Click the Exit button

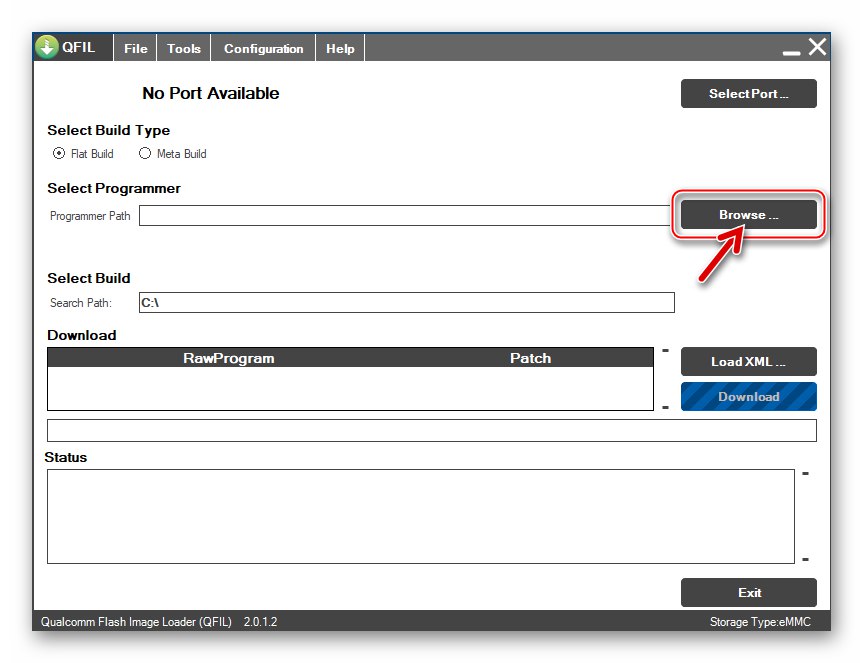click(x=749, y=593)
